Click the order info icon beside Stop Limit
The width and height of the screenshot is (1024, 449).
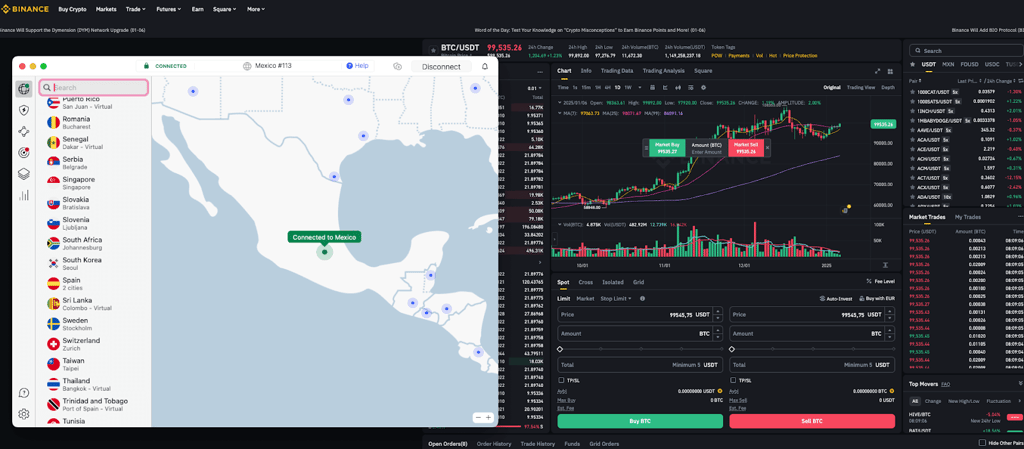pos(643,298)
